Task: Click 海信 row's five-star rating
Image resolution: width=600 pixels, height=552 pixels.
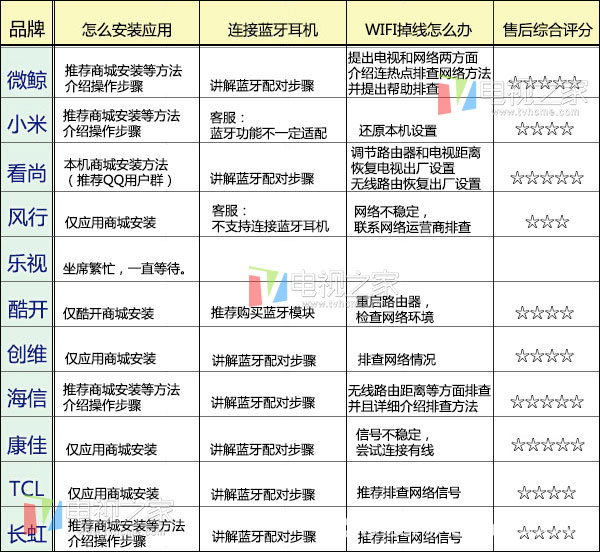Action: (x=547, y=401)
